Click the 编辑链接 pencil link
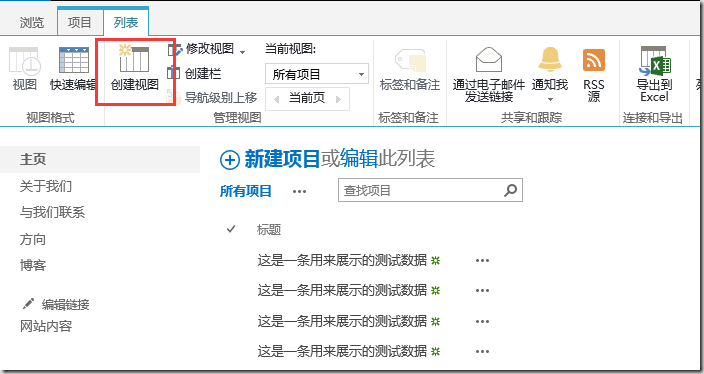704x374 pixels. tap(56, 304)
